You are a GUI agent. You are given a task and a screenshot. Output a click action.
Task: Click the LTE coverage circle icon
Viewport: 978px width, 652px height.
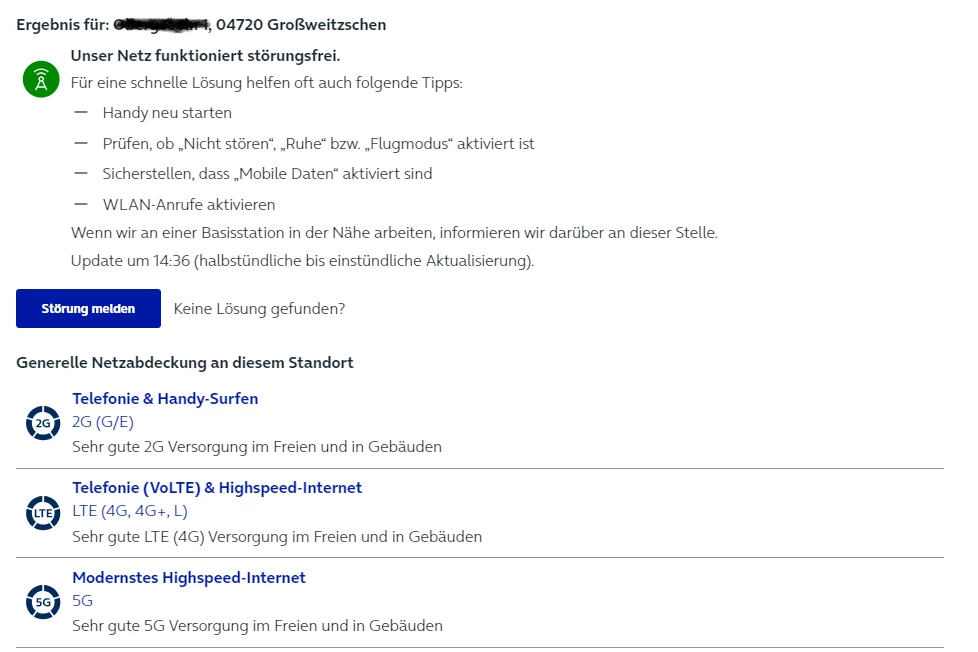pos(42,513)
